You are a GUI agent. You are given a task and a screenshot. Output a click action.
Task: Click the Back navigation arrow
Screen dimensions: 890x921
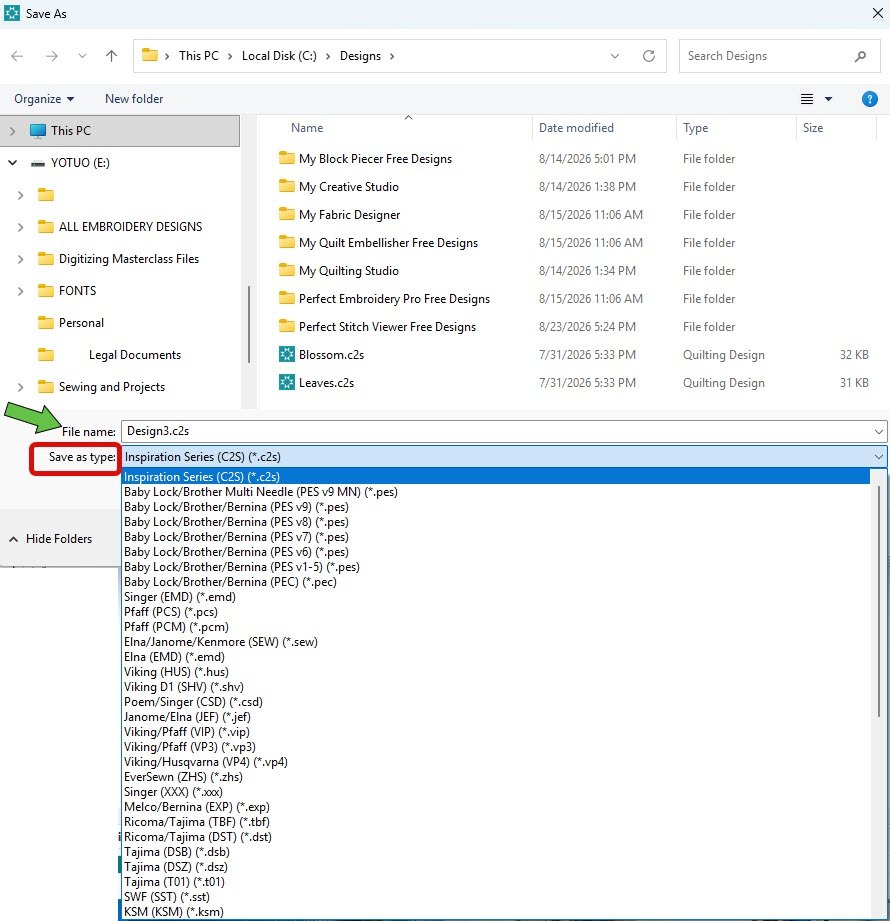17,56
